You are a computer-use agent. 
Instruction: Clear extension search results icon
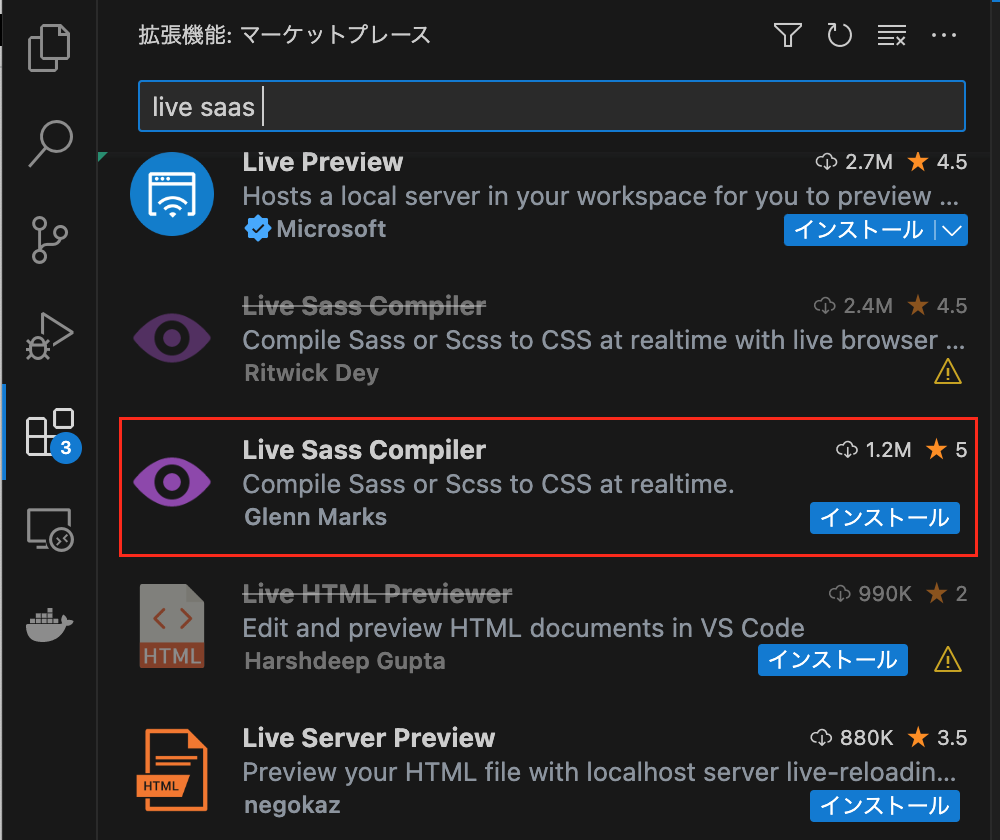892,35
